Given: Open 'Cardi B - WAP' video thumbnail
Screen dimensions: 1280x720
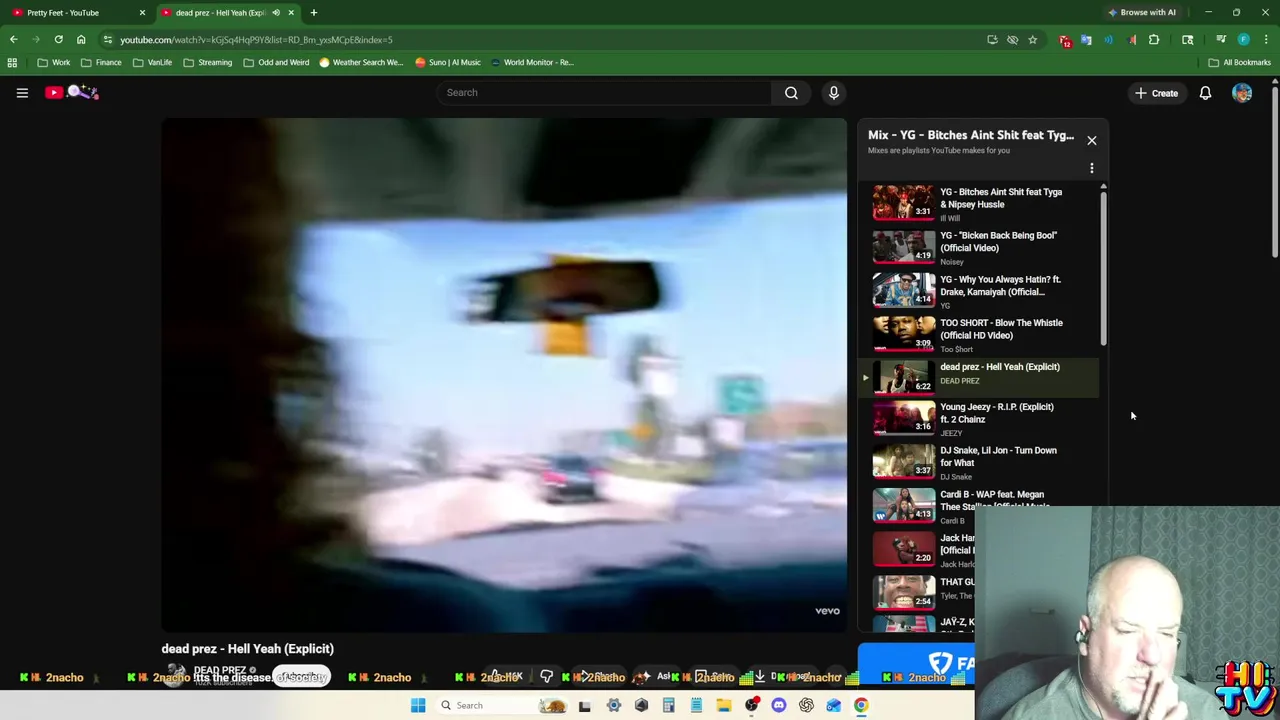Looking at the screenshot, I should click(904, 505).
